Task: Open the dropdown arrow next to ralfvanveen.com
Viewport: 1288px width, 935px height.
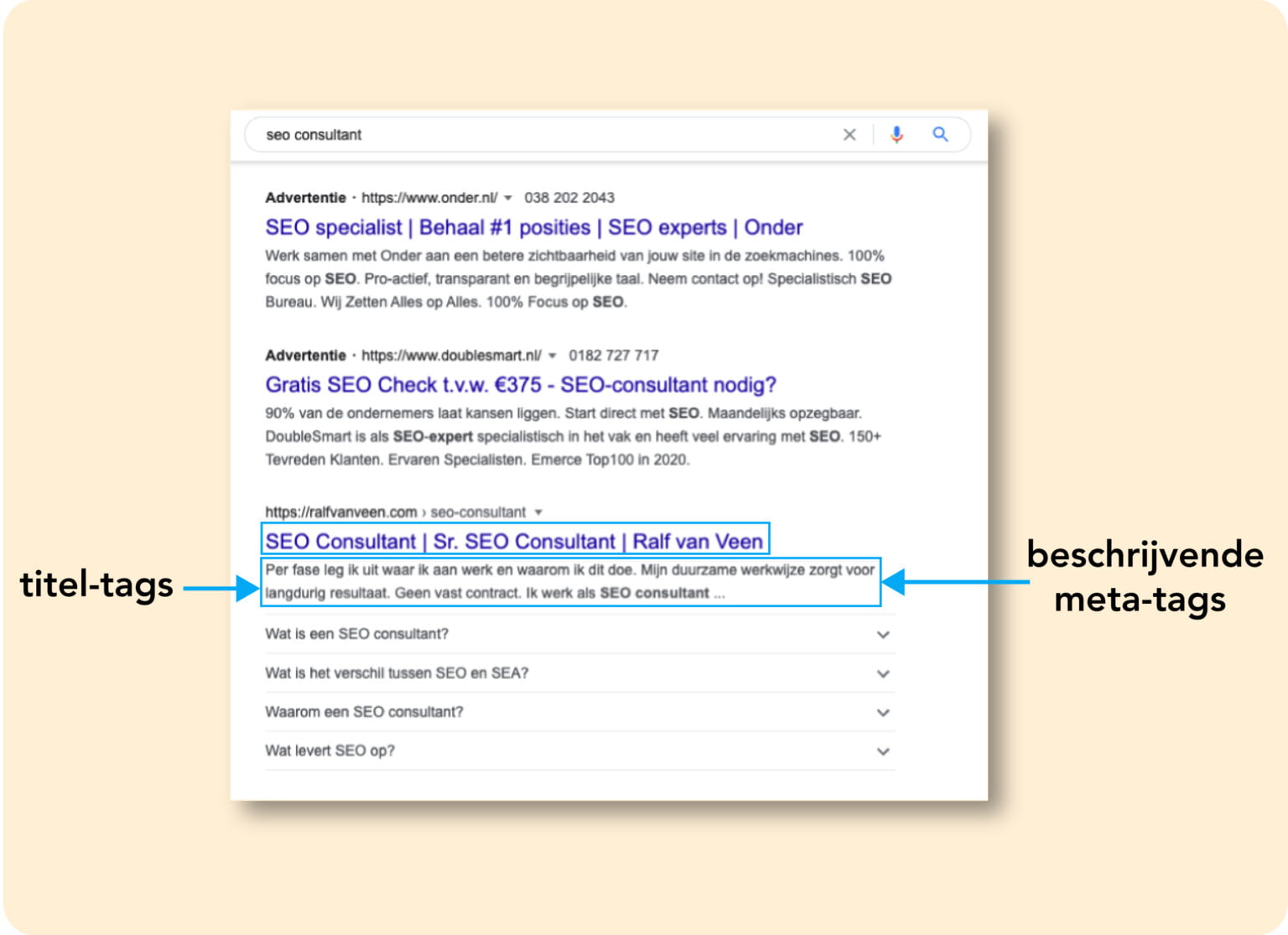Action: [x=537, y=512]
